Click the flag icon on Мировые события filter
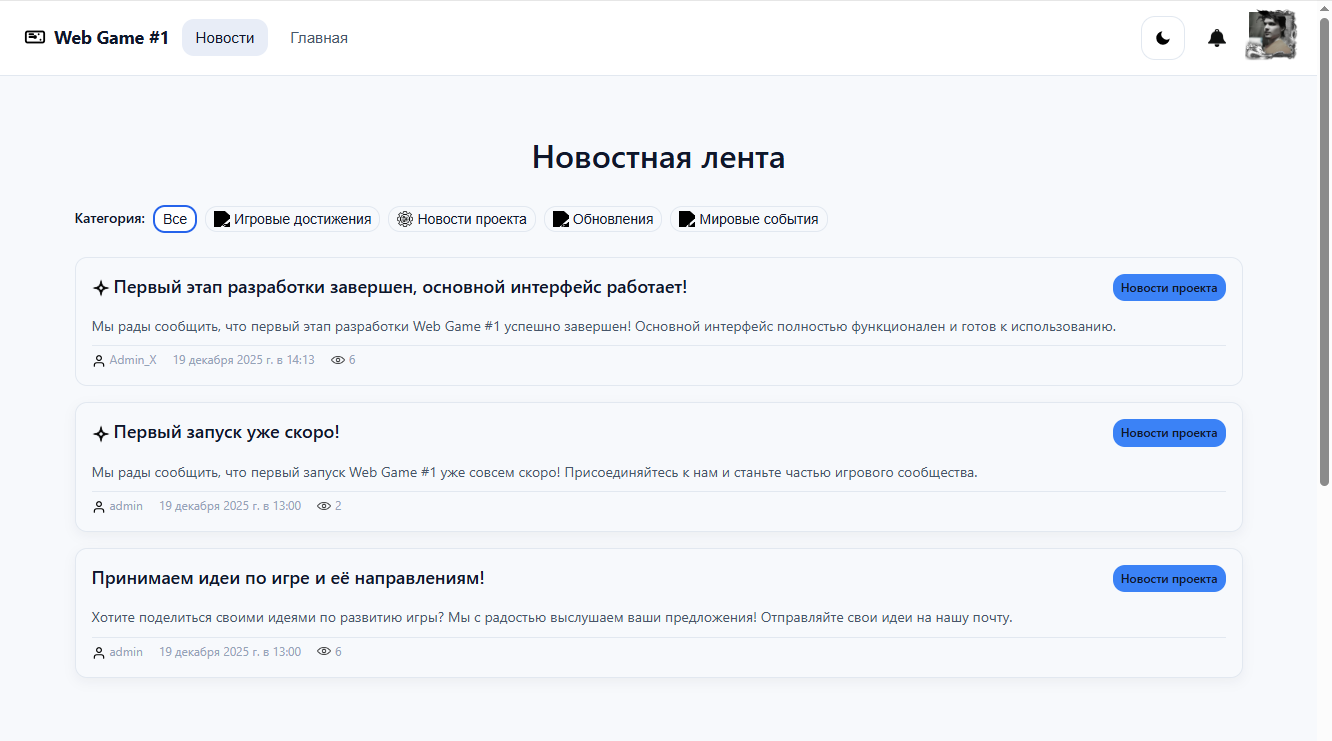 click(685, 219)
